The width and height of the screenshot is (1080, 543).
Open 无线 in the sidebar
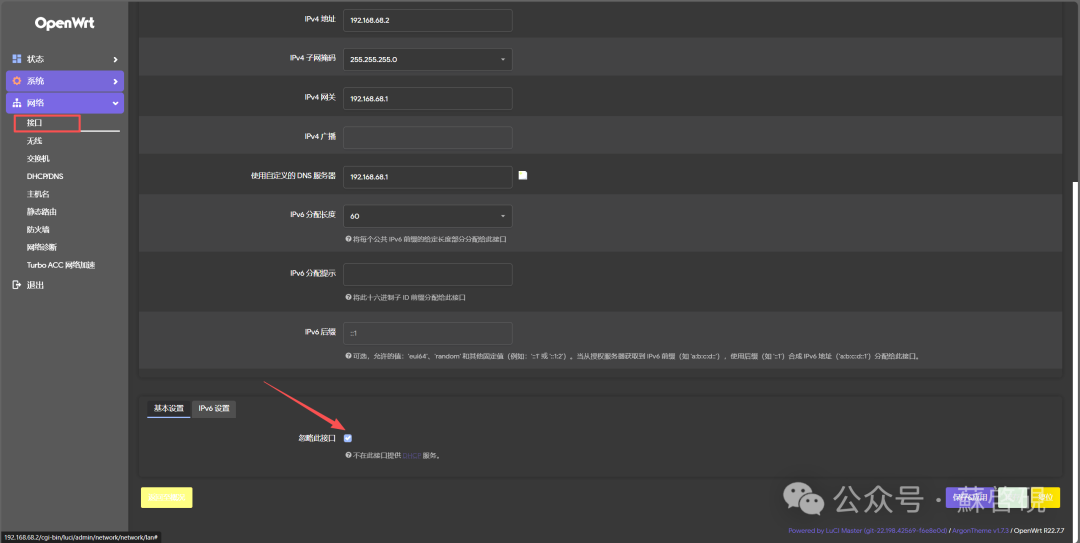click(34, 141)
